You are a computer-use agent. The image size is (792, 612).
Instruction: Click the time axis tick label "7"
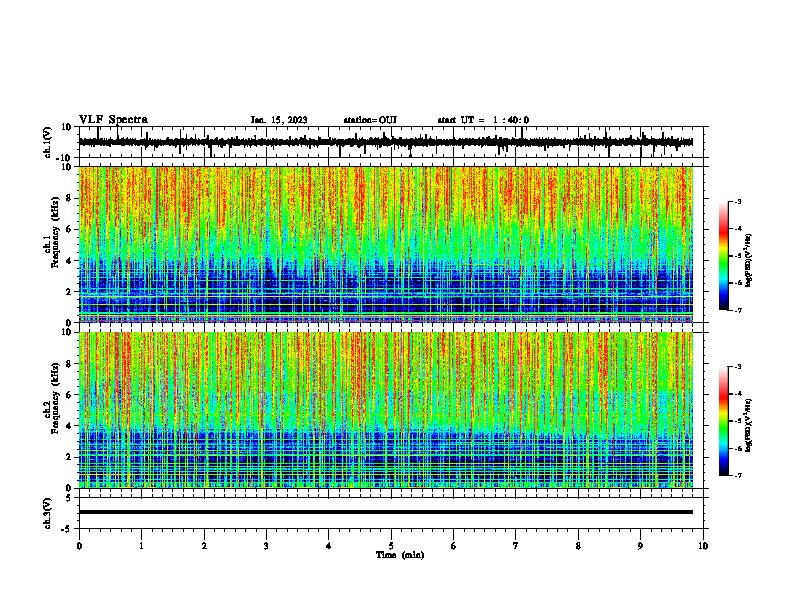point(516,546)
